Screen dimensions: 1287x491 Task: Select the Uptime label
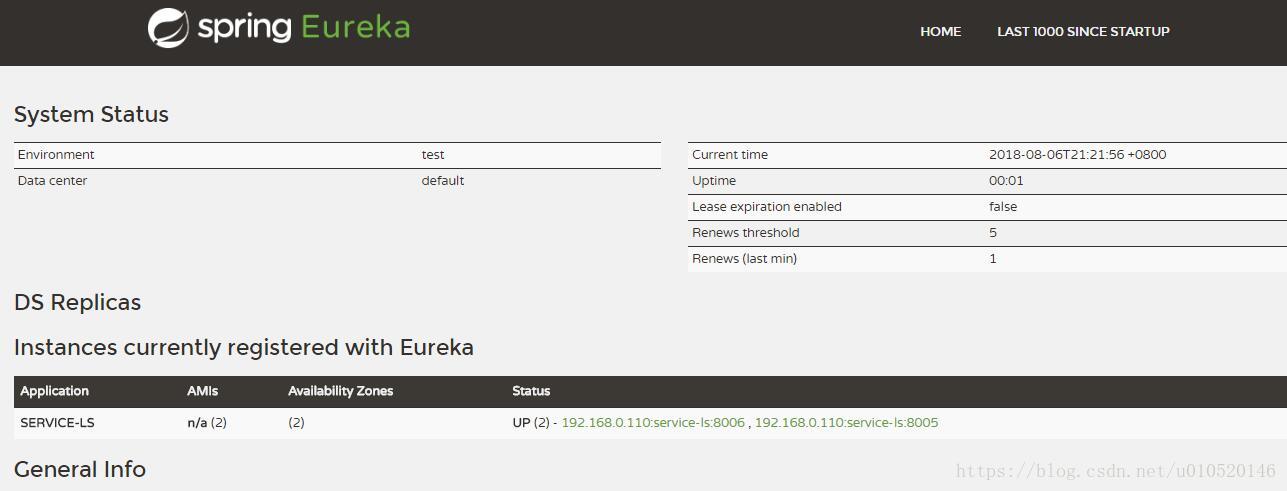714,181
